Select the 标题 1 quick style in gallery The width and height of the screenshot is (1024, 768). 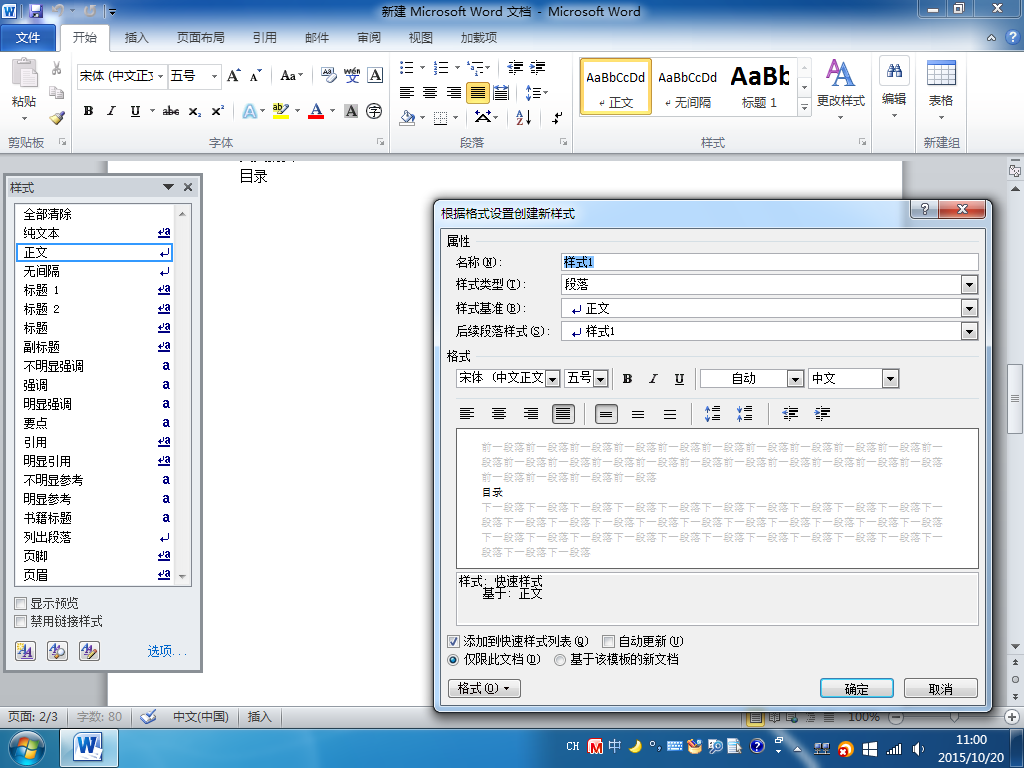(760, 86)
